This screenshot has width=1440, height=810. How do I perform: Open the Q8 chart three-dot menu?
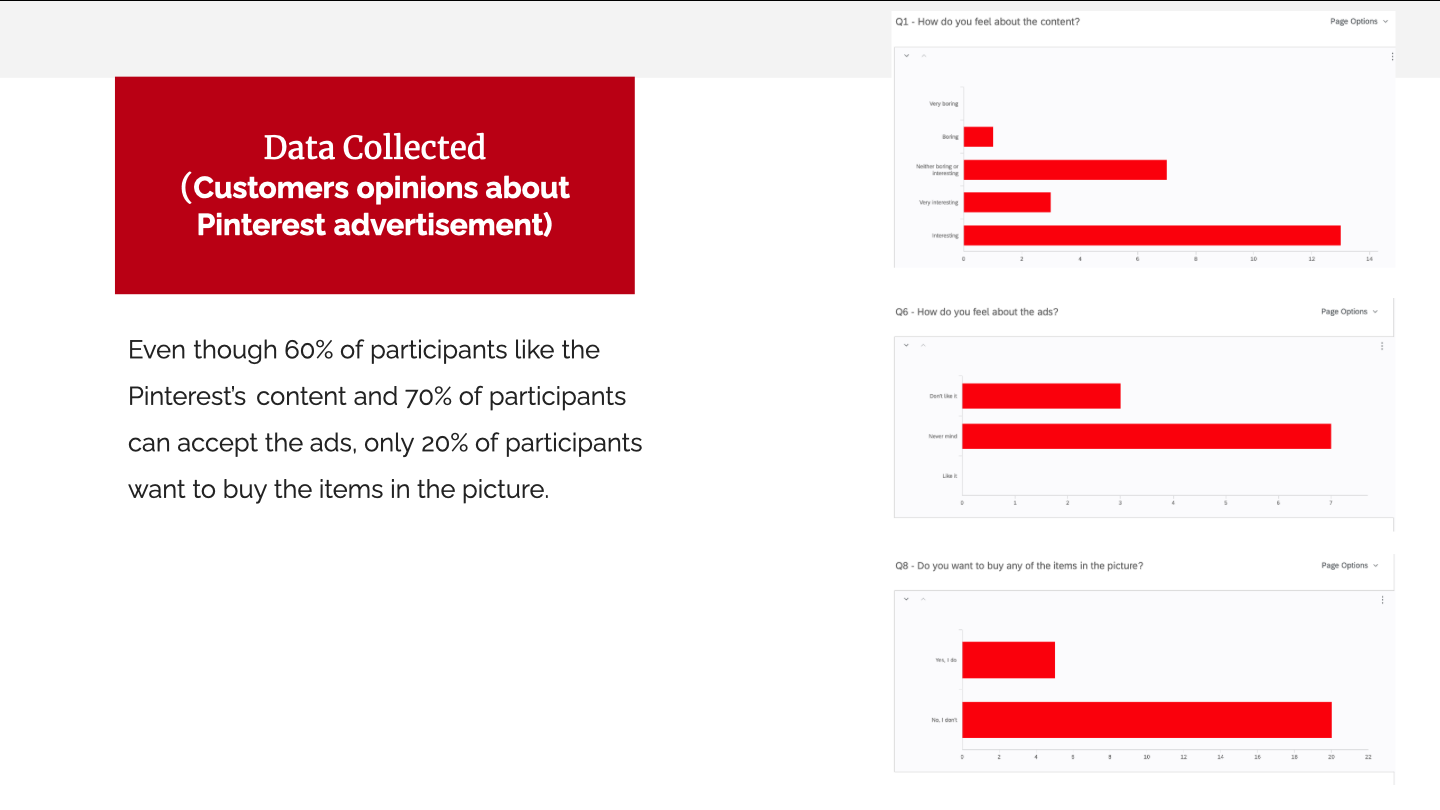tap(1382, 600)
